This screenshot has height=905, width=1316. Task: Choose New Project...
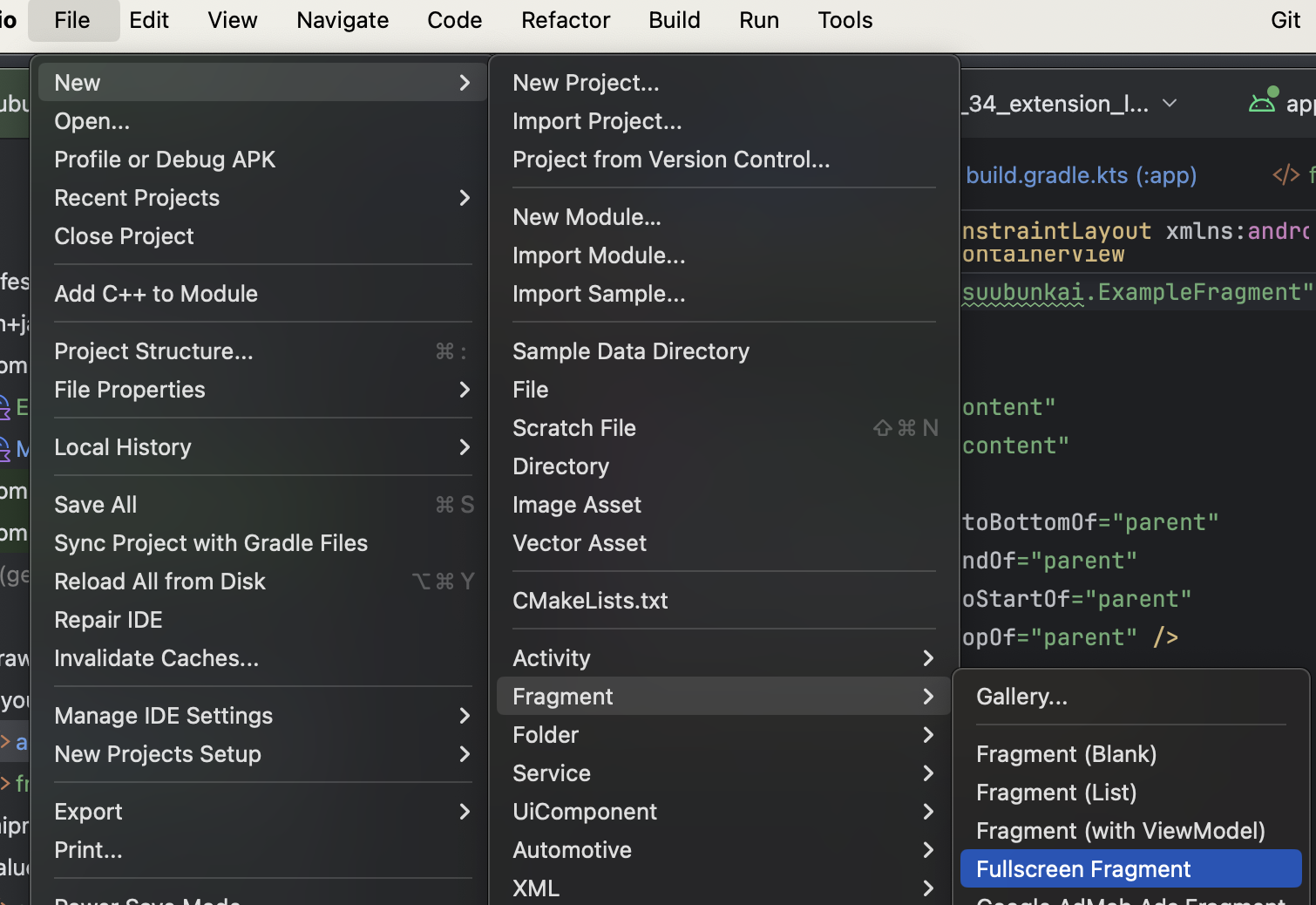[723, 83]
